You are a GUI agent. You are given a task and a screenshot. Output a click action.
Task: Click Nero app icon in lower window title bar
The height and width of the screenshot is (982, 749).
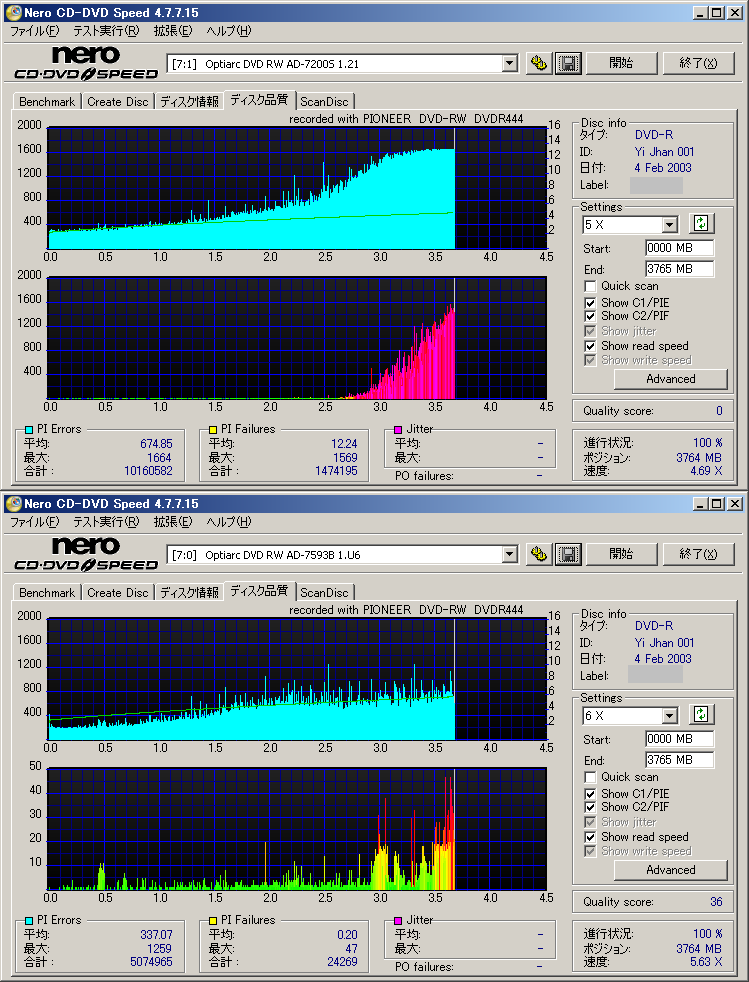(13, 504)
